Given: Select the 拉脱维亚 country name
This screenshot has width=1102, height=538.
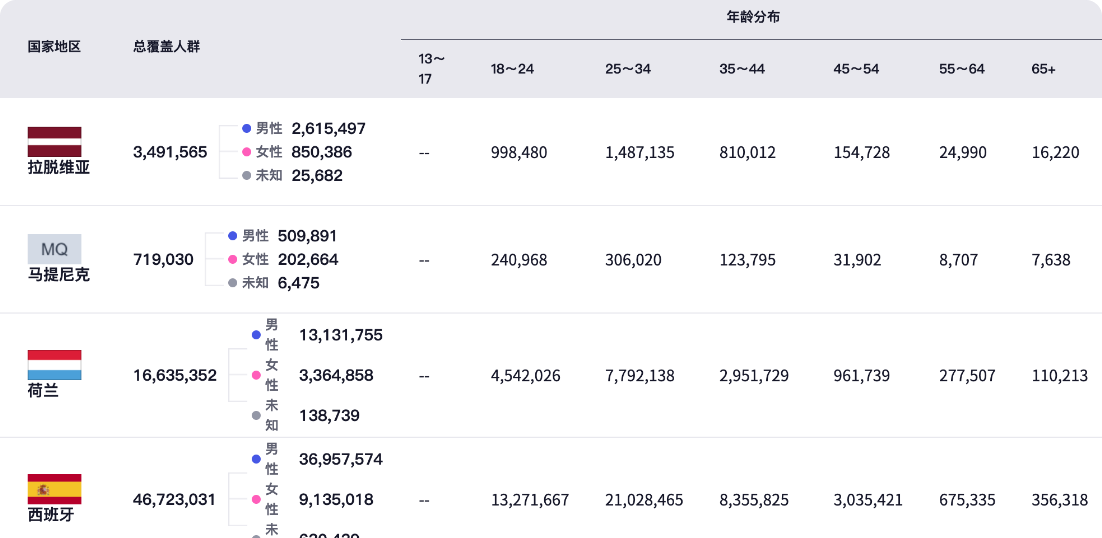Looking at the screenshot, I should pos(59,168).
